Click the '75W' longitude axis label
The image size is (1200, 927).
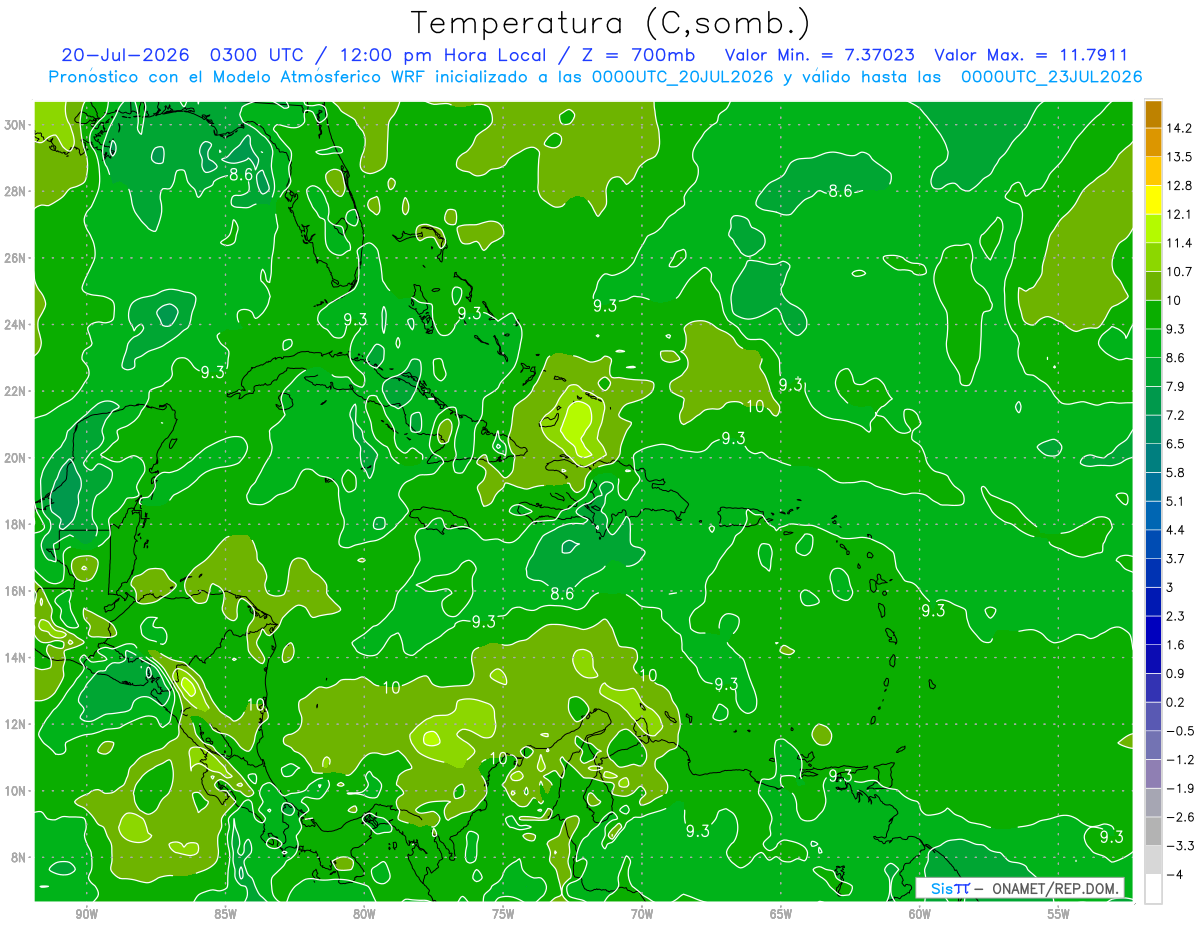pos(503,914)
